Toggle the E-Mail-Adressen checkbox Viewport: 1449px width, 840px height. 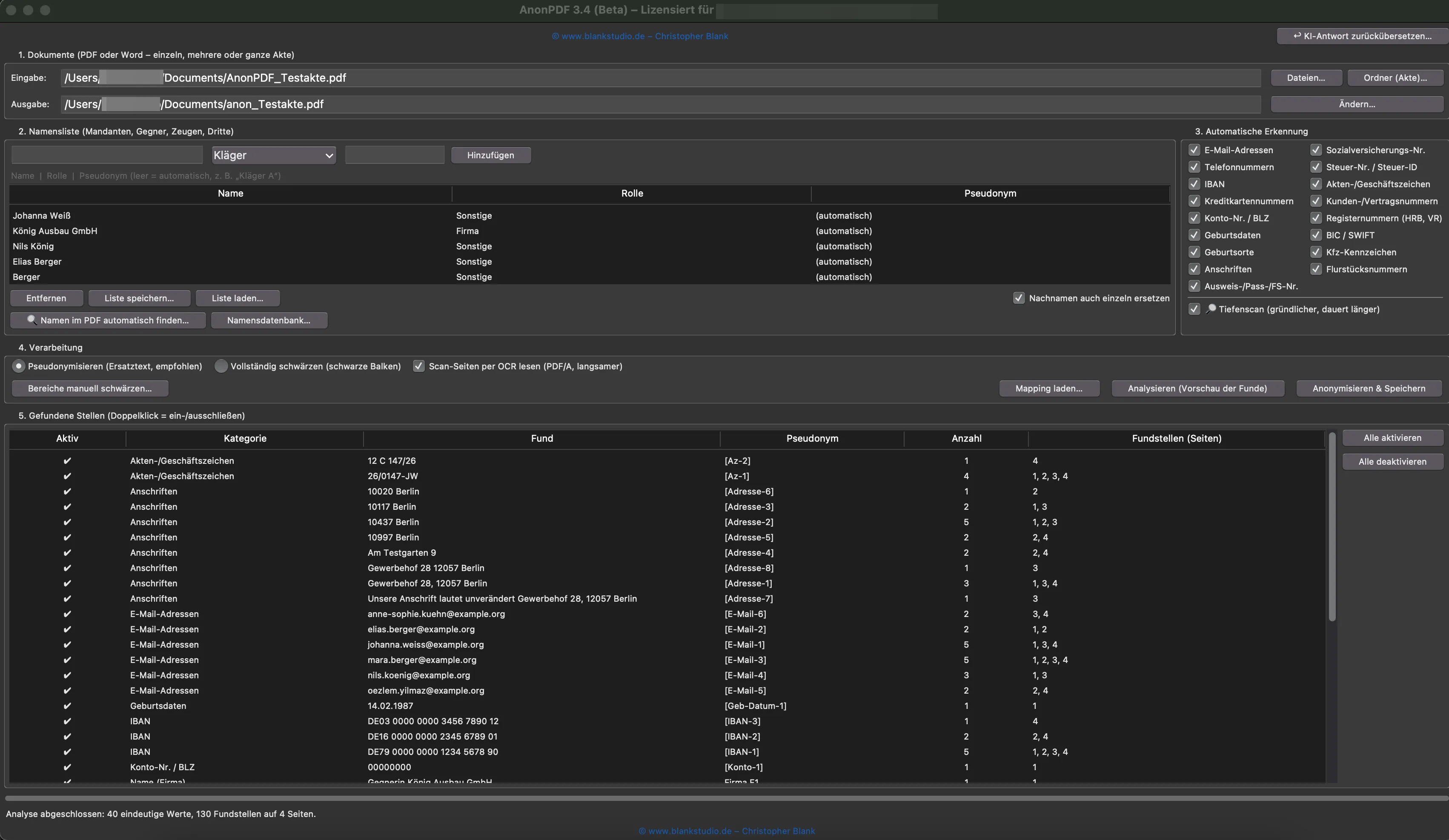(x=1194, y=150)
